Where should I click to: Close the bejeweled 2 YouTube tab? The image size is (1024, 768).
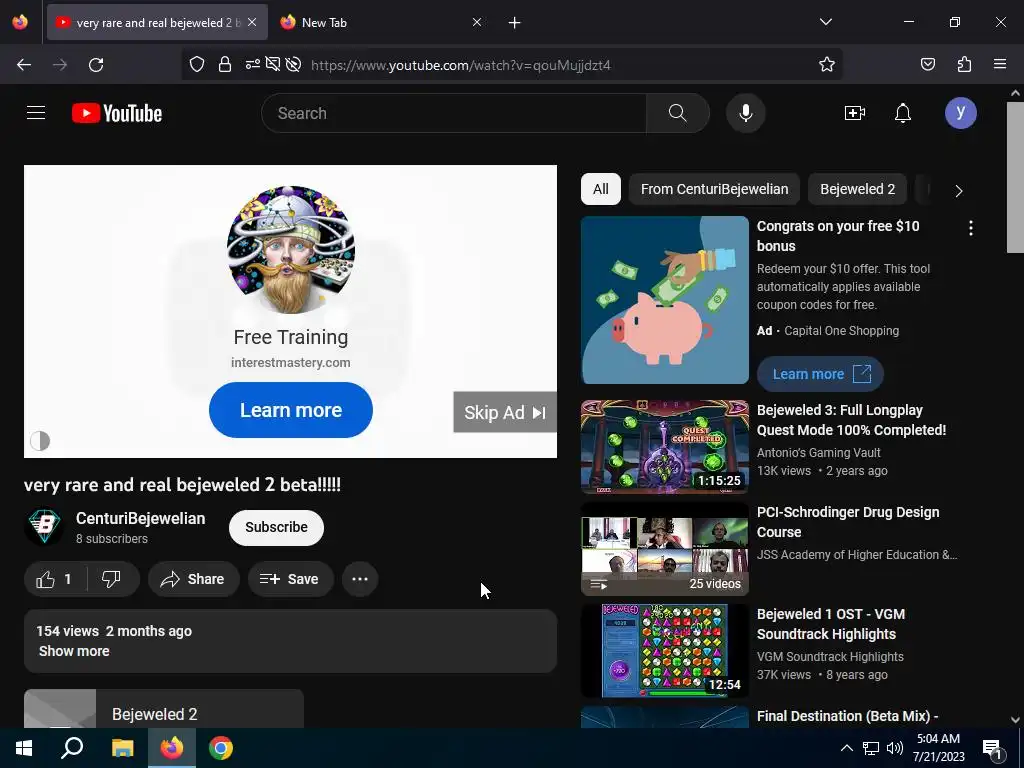(252, 22)
